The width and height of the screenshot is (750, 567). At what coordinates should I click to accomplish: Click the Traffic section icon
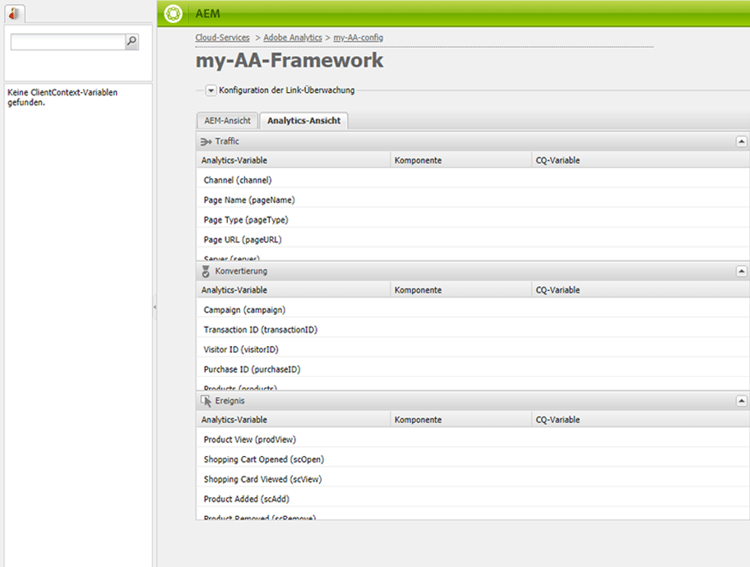point(206,142)
